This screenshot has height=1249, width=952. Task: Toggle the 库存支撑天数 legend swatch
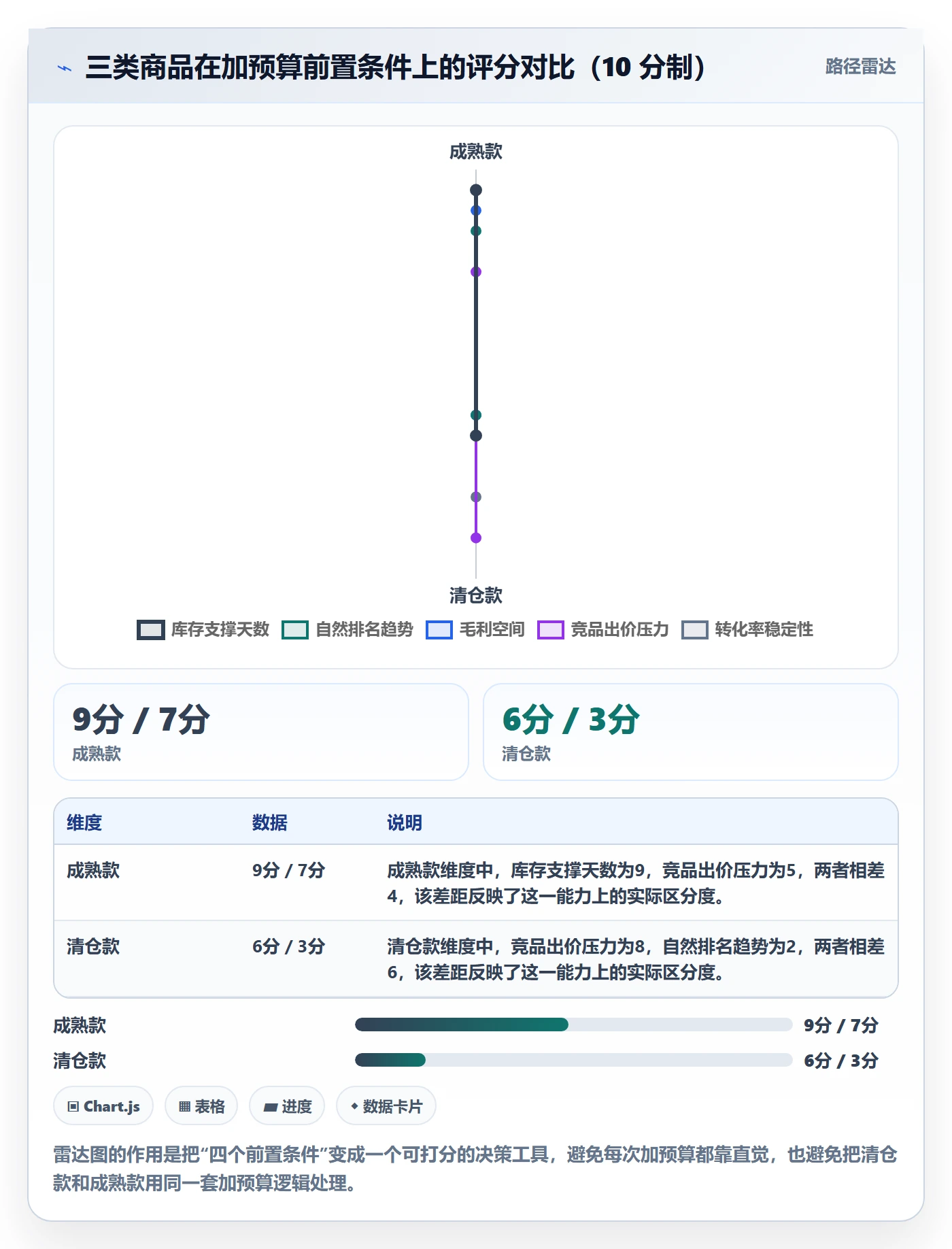(x=150, y=630)
